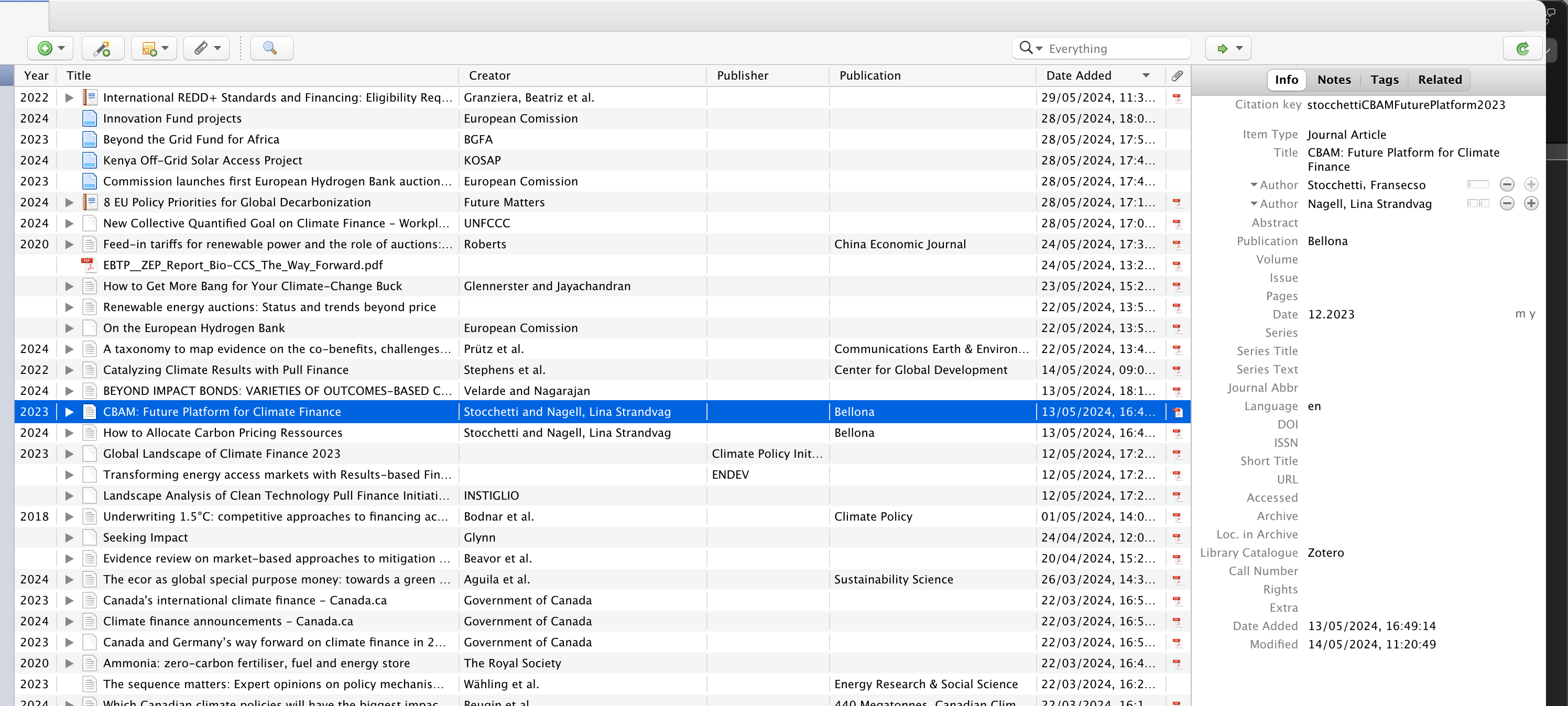The width and height of the screenshot is (1568, 706).
Task: Add another author with plus button
Action: (x=1531, y=203)
